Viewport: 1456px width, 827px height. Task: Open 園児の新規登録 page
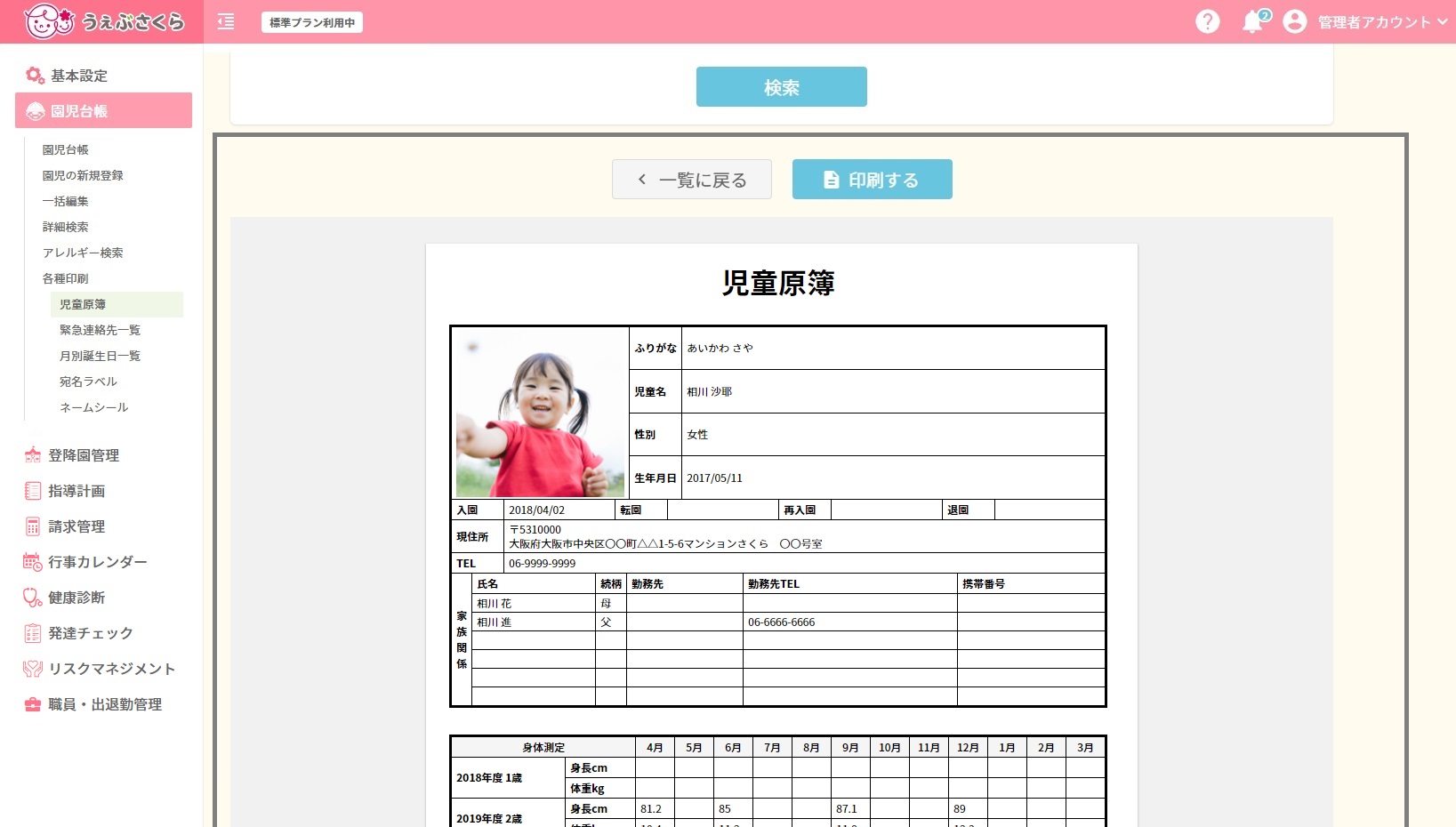pyautogui.click(x=83, y=175)
